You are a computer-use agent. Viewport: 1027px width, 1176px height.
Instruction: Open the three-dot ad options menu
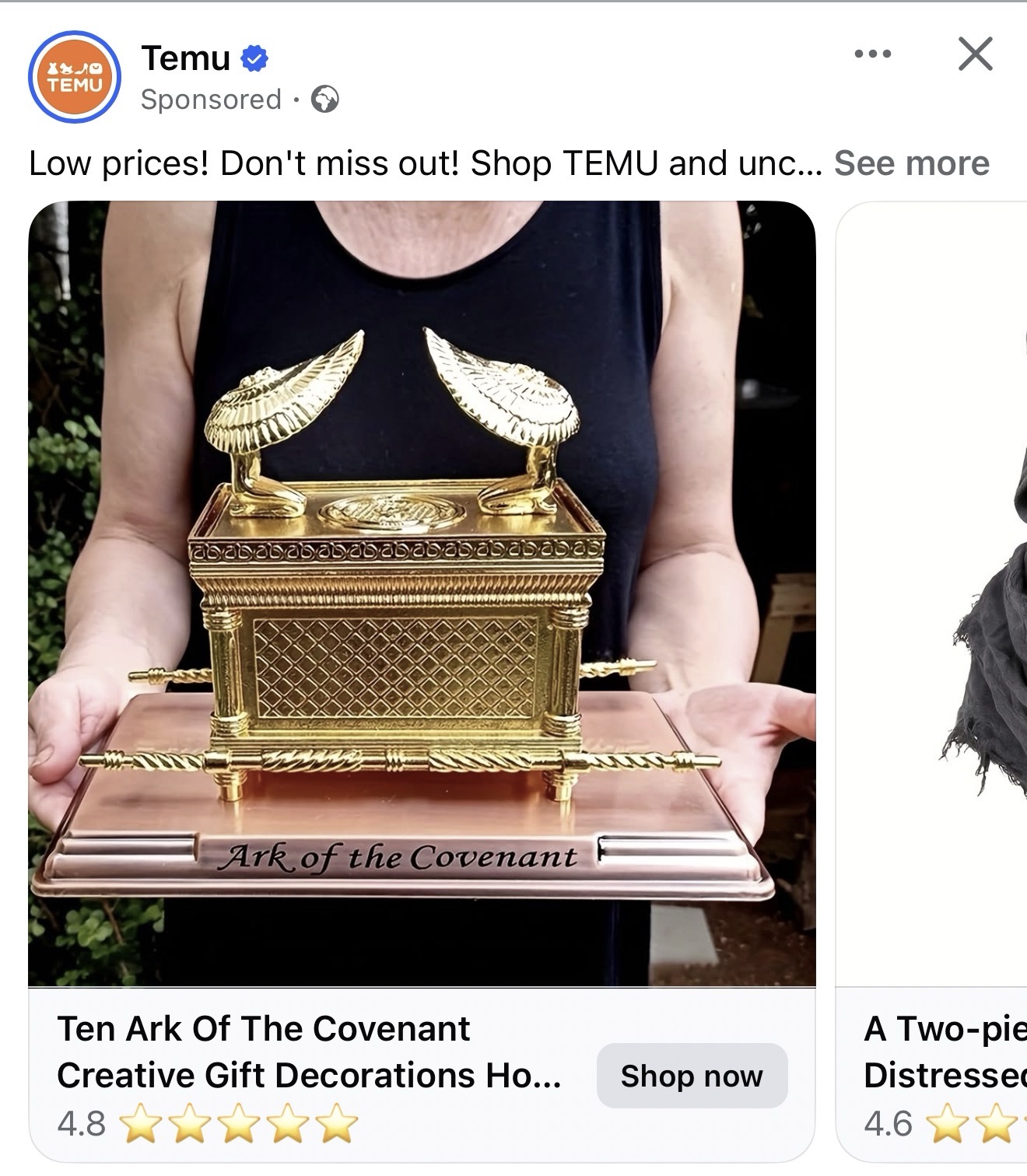click(x=872, y=54)
